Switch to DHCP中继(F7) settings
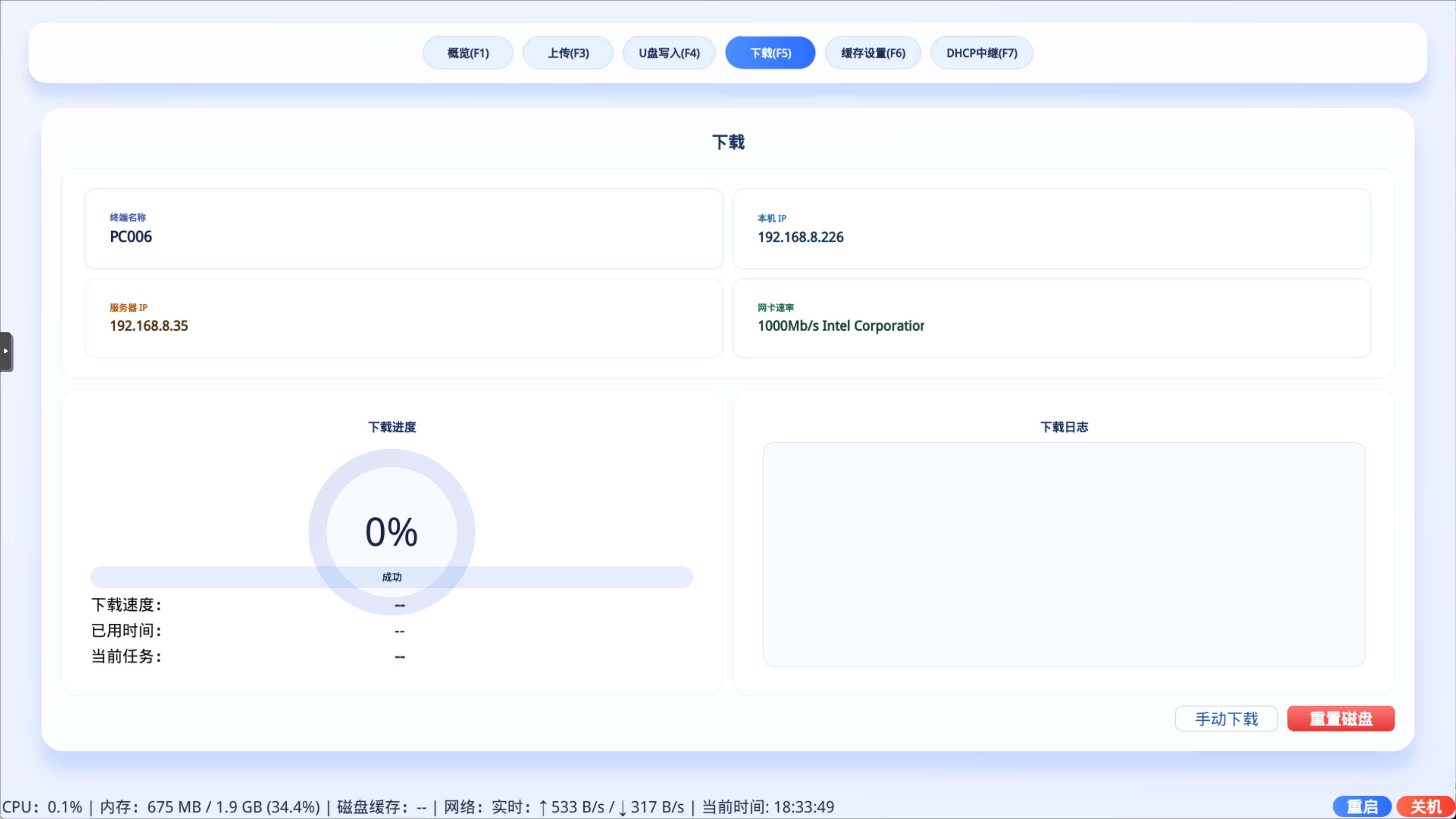 coord(981,52)
